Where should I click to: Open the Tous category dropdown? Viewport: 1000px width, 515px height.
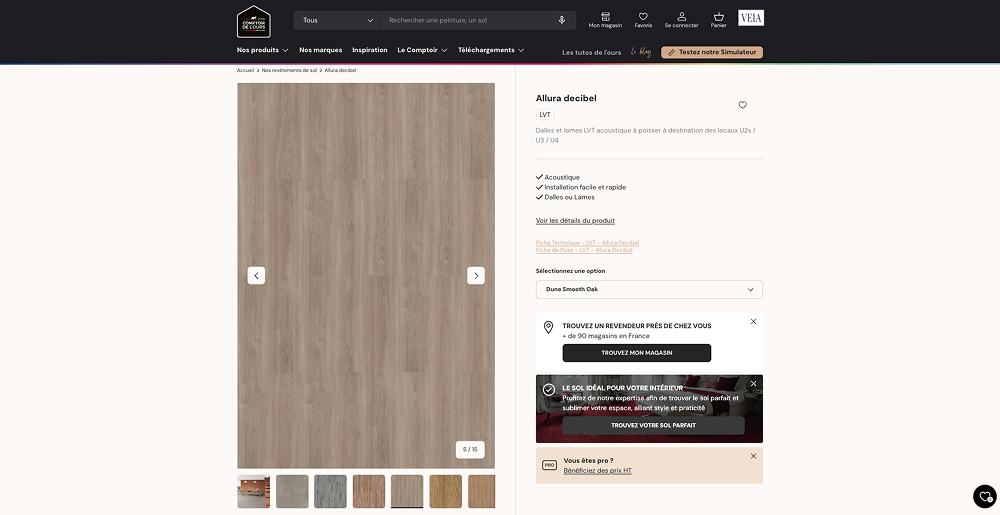click(x=337, y=20)
